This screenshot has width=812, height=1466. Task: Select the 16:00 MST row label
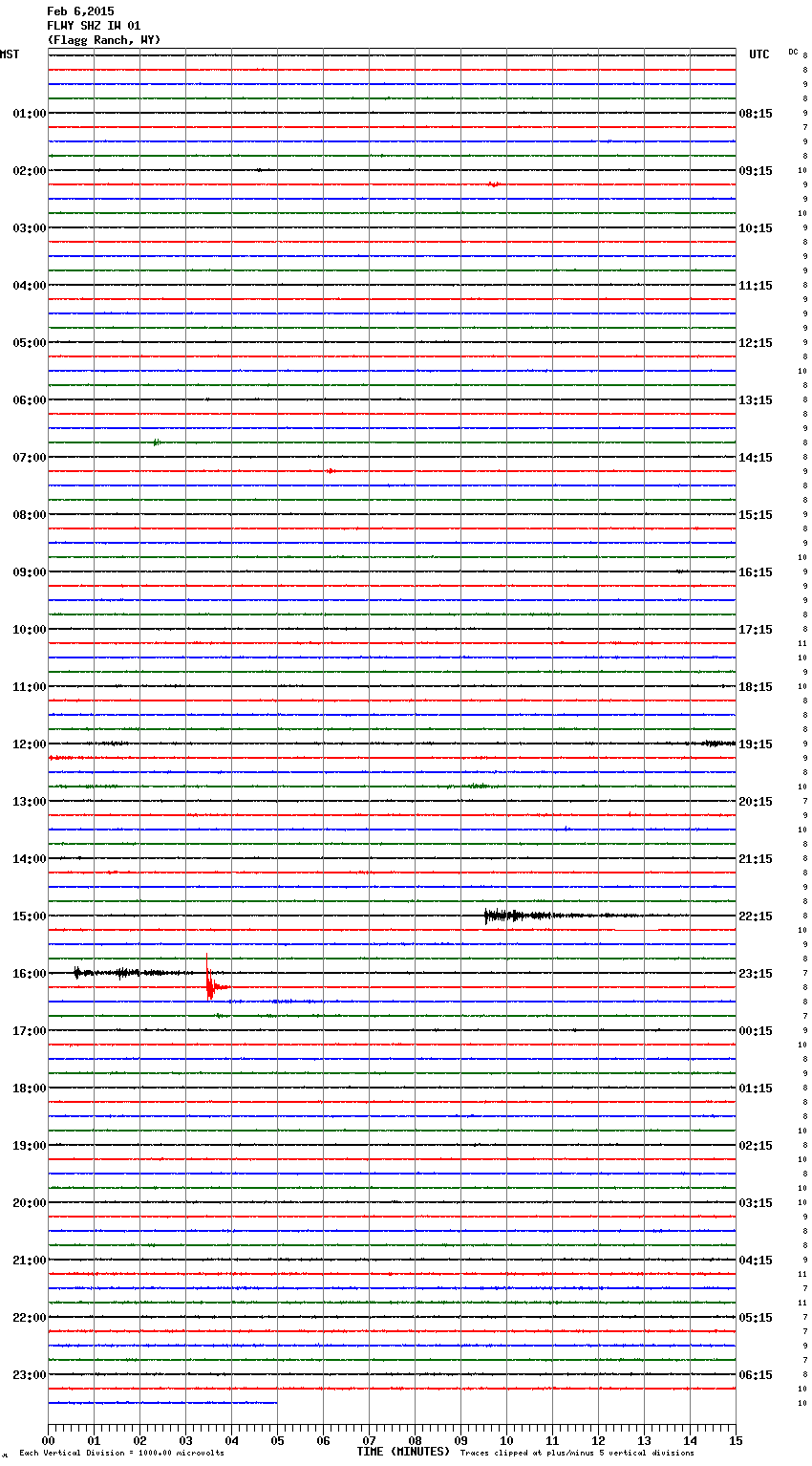pyautogui.click(x=29, y=974)
